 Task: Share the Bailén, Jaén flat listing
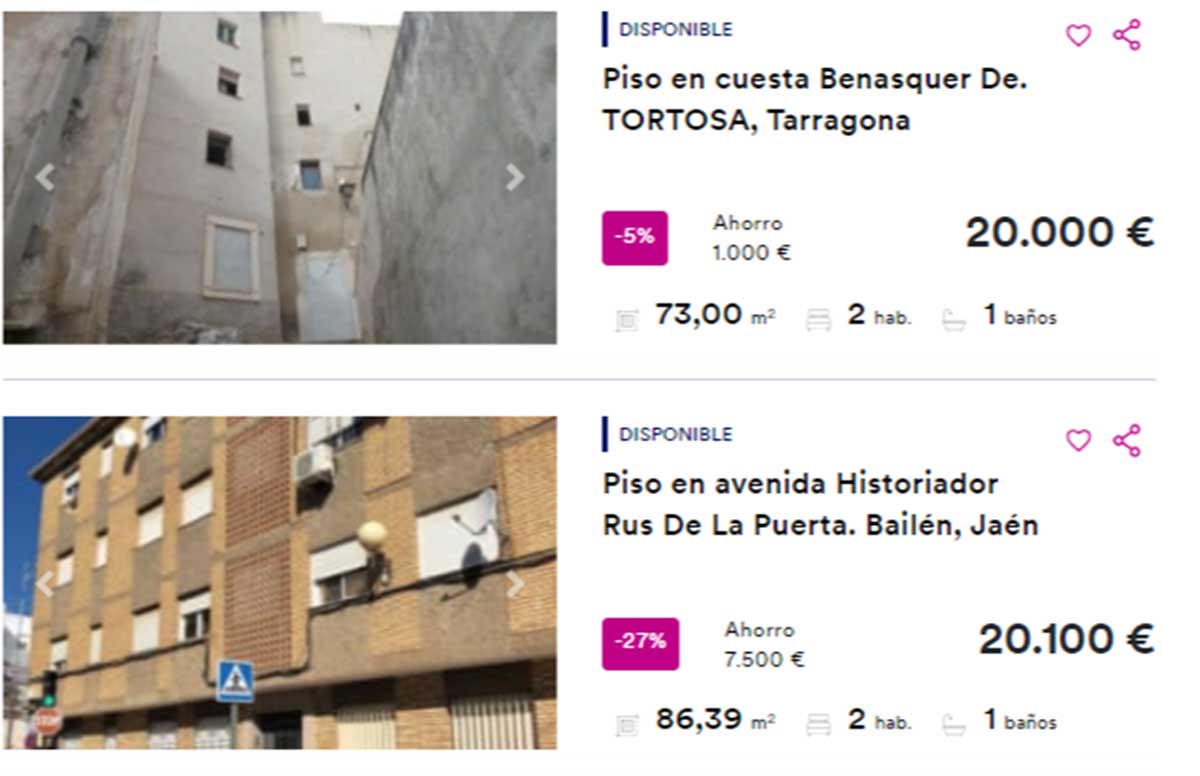[1127, 440]
